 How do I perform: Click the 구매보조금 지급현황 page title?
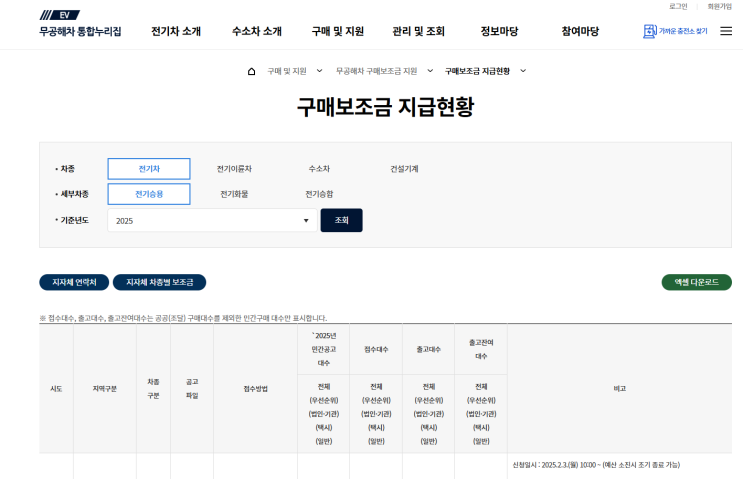coord(385,107)
